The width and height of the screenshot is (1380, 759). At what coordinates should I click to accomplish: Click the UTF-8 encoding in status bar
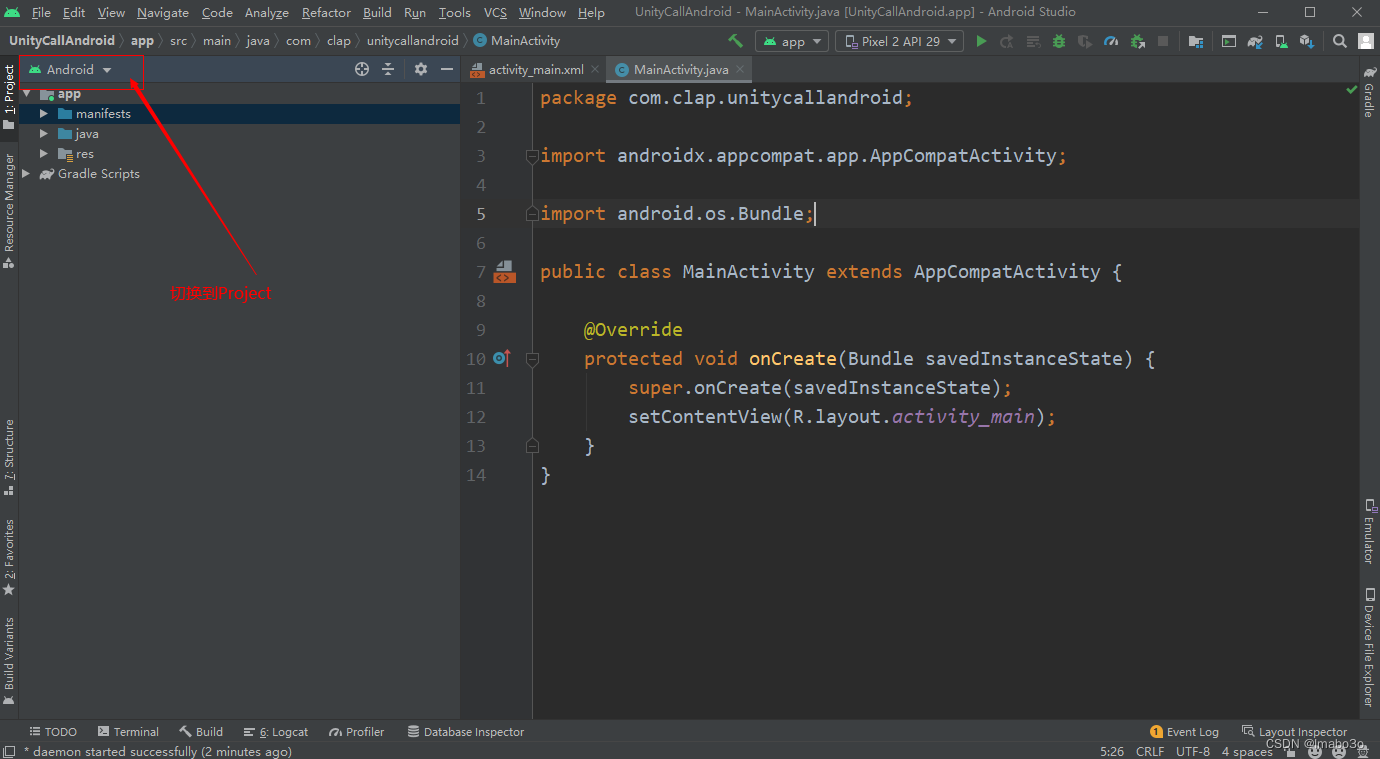[x=1193, y=751]
